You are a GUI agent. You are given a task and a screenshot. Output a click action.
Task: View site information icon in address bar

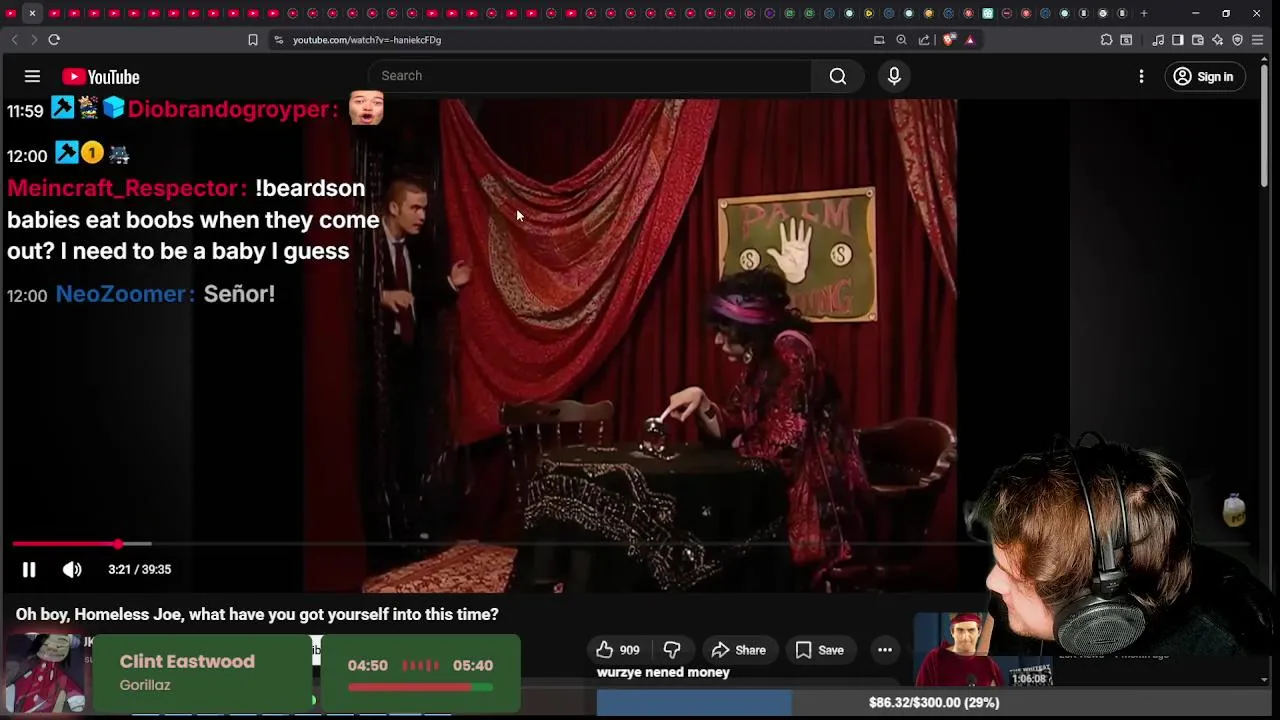pyautogui.click(x=279, y=40)
